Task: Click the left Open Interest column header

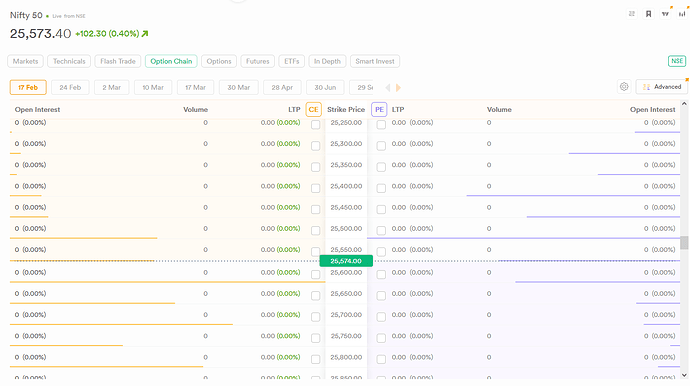Action: (x=37, y=110)
